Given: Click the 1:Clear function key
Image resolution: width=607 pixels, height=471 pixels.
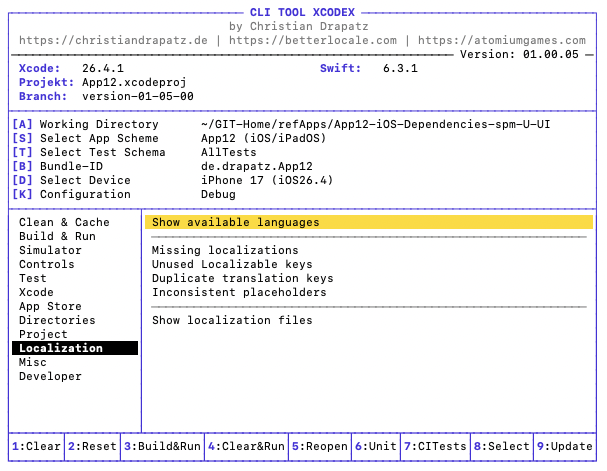Looking at the screenshot, I should [x=36, y=446].
